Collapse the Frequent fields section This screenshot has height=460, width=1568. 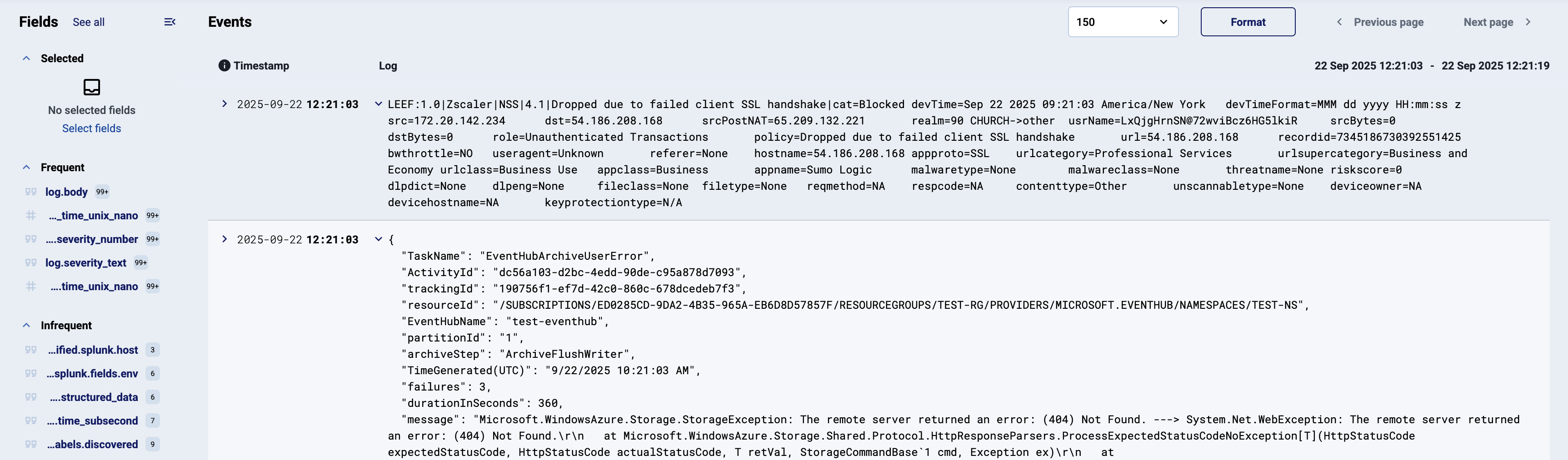click(26, 167)
